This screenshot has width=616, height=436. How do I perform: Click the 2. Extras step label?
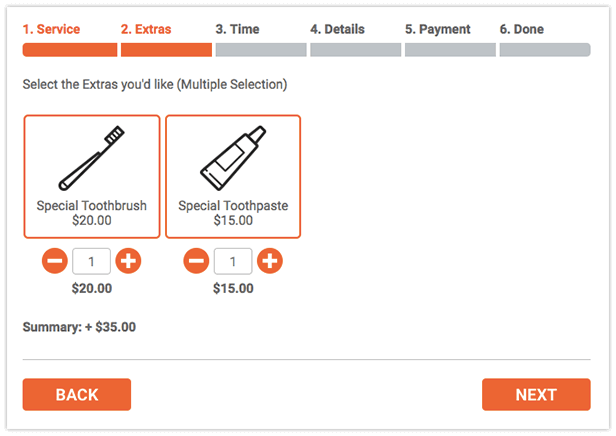click(x=147, y=29)
